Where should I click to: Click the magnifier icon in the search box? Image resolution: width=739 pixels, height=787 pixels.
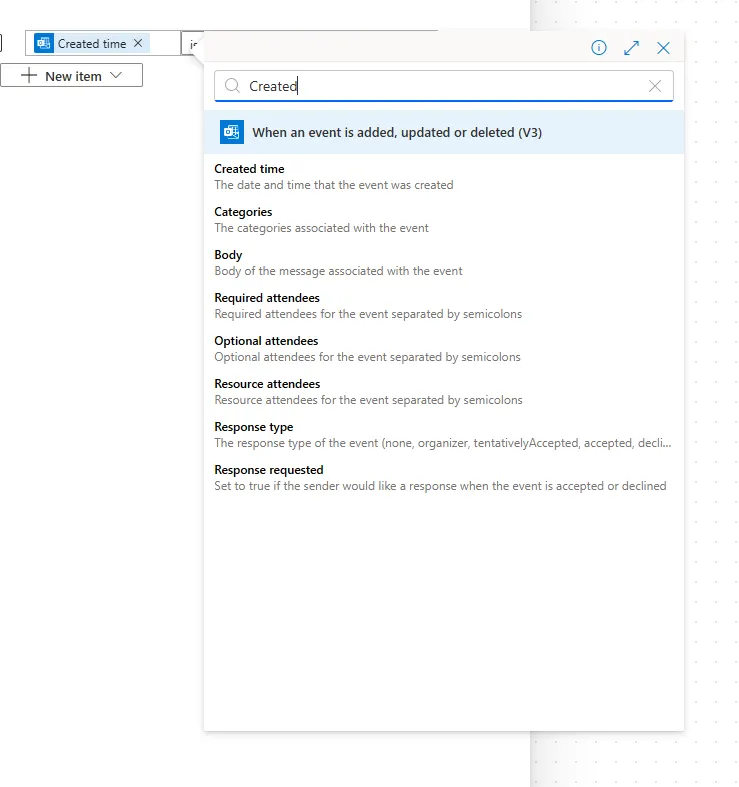232,86
